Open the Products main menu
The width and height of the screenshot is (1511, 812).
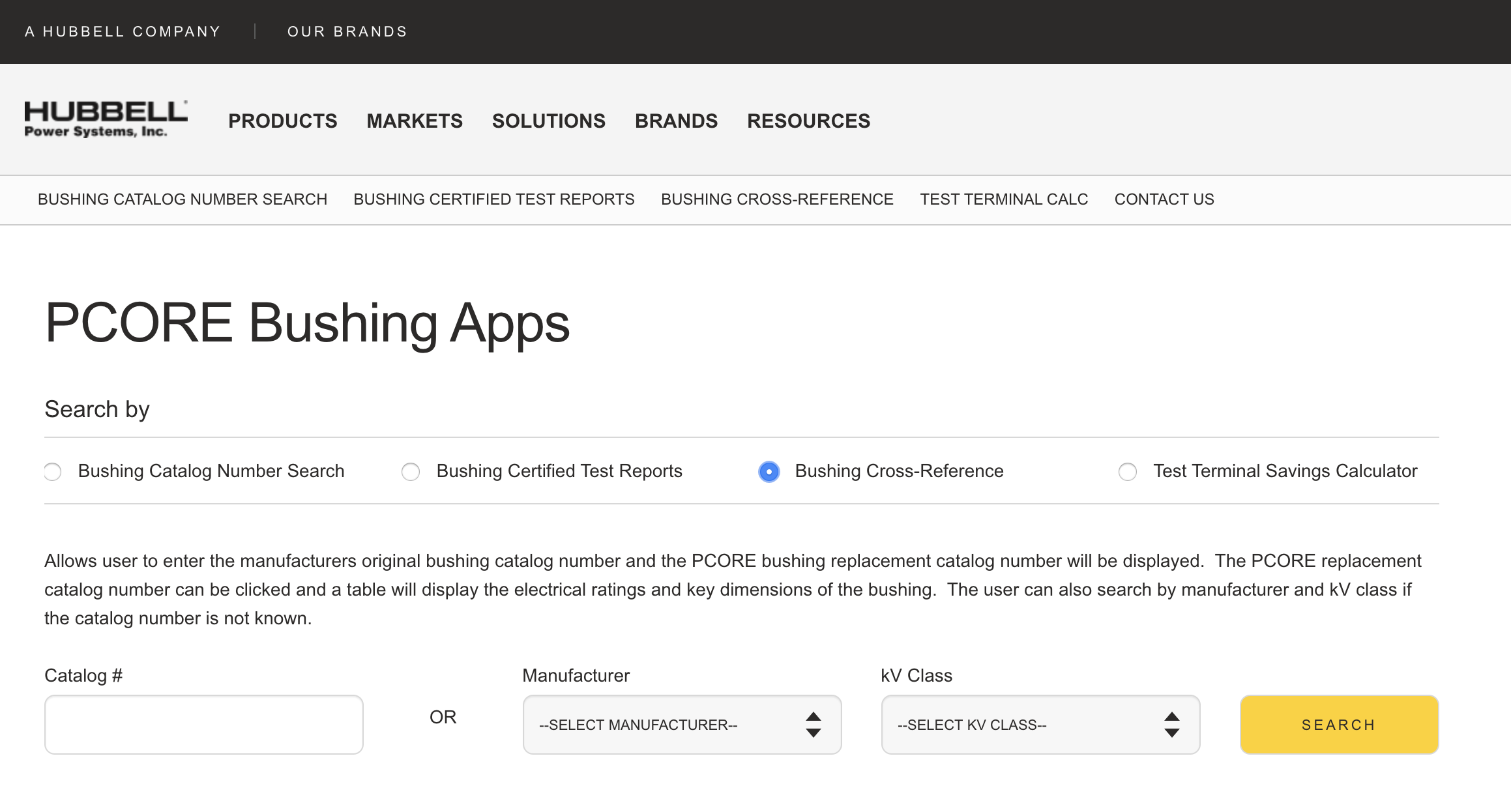coord(282,121)
